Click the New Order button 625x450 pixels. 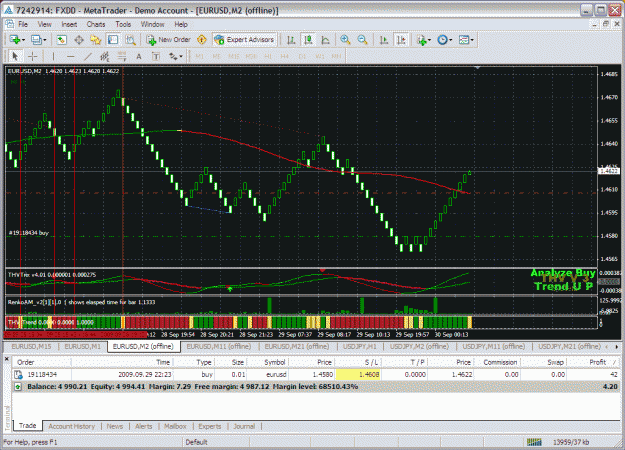[x=169, y=40]
